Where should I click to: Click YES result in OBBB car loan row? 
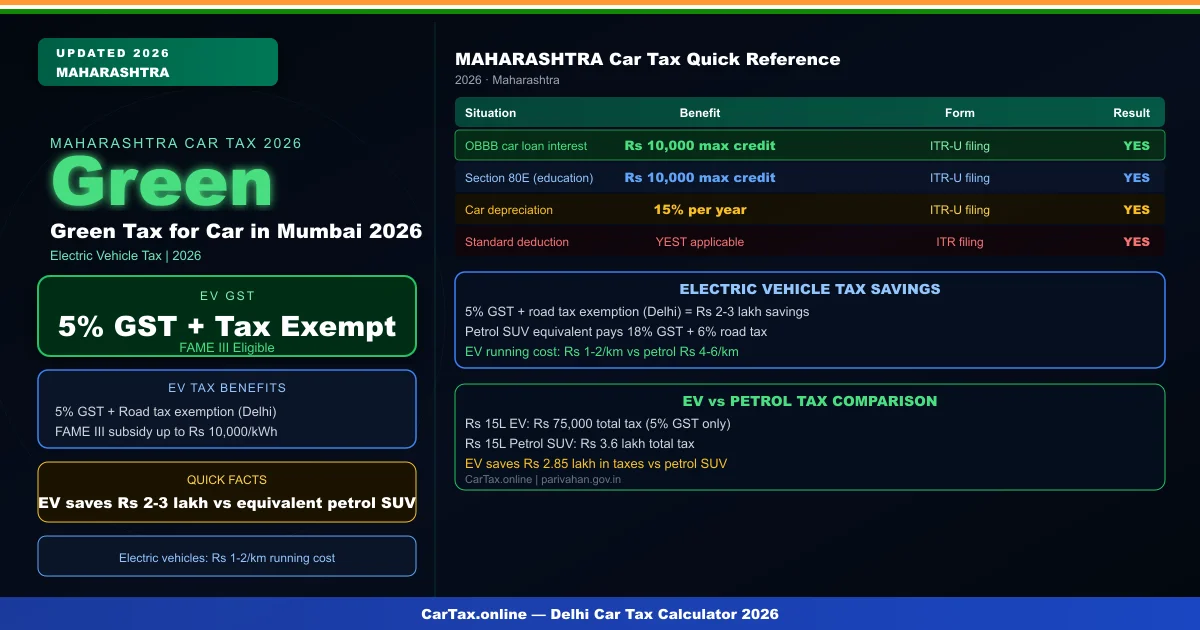[1137, 146]
